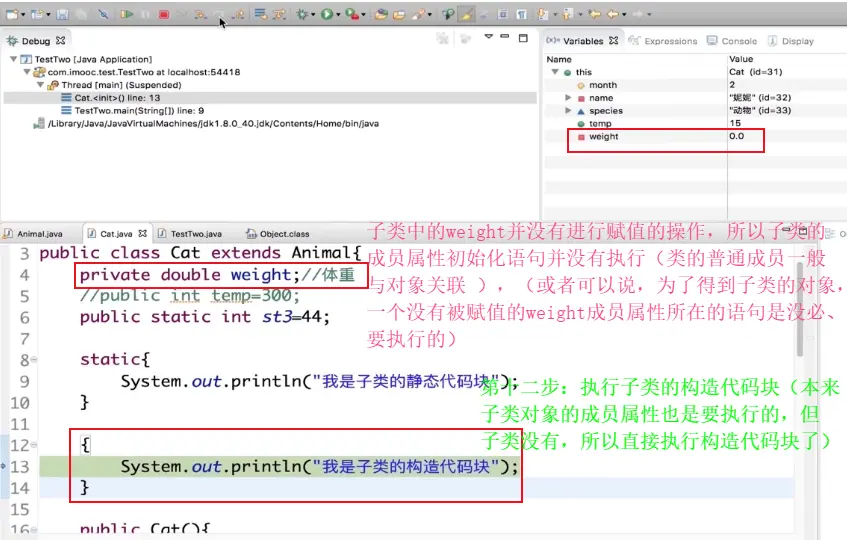Open the Animal.java editor tab

coord(39,233)
